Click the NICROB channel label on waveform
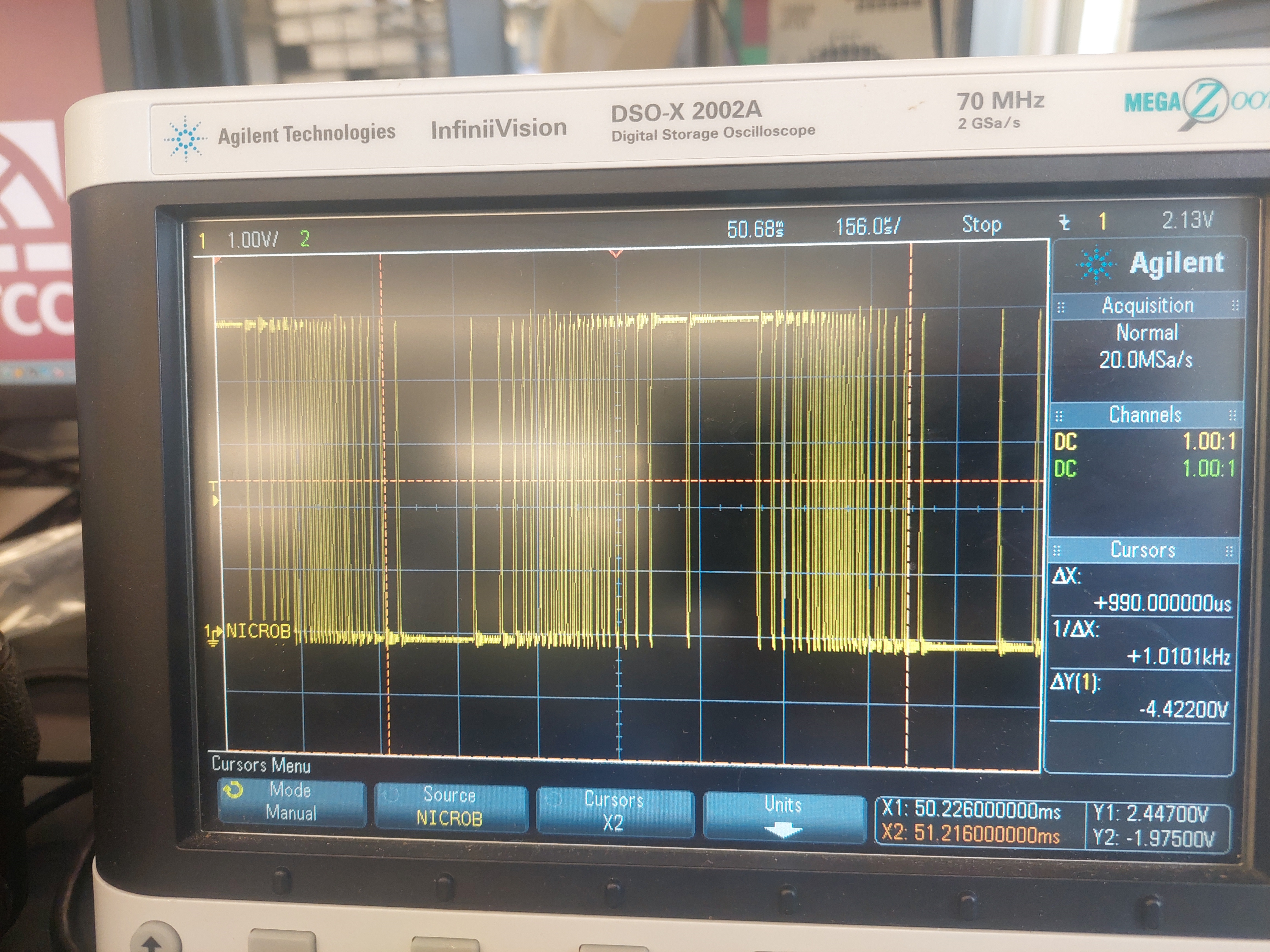 (x=258, y=631)
